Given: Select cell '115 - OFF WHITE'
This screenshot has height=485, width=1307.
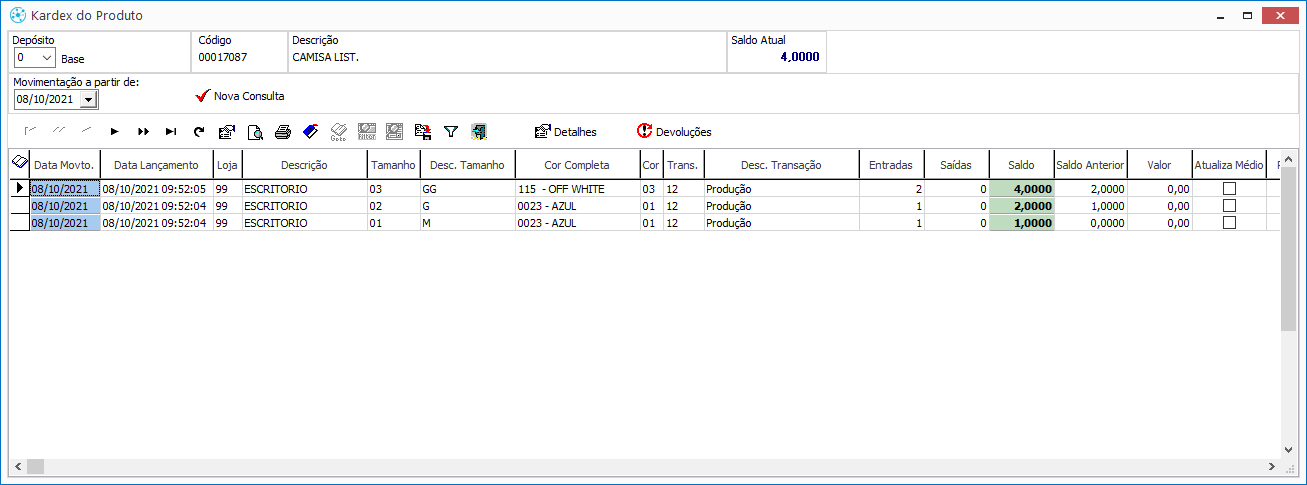Looking at the screenshot, I should [x=577, y=188].
